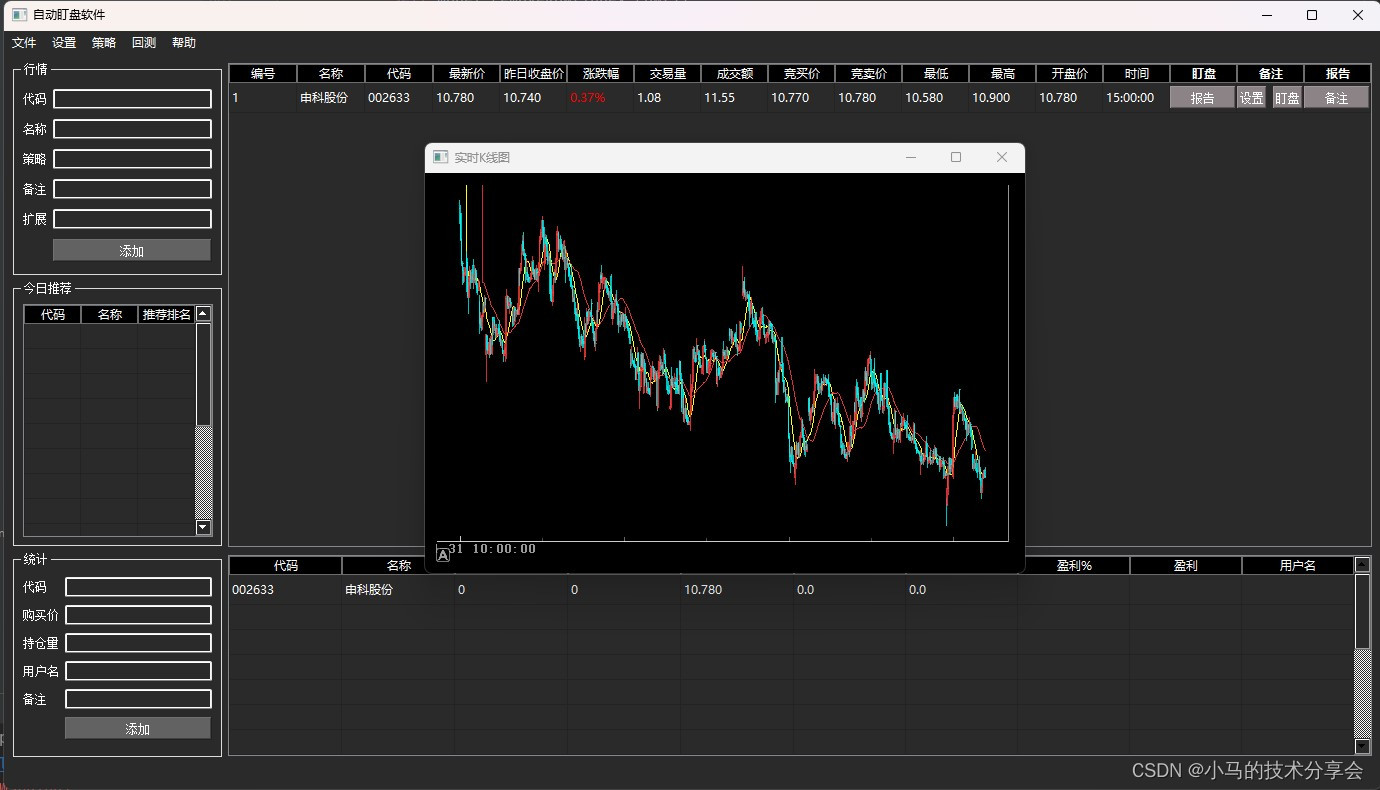Click the 报告 button in 申科股份 row
1380x790 pixels.
[x=1202, y=98]
